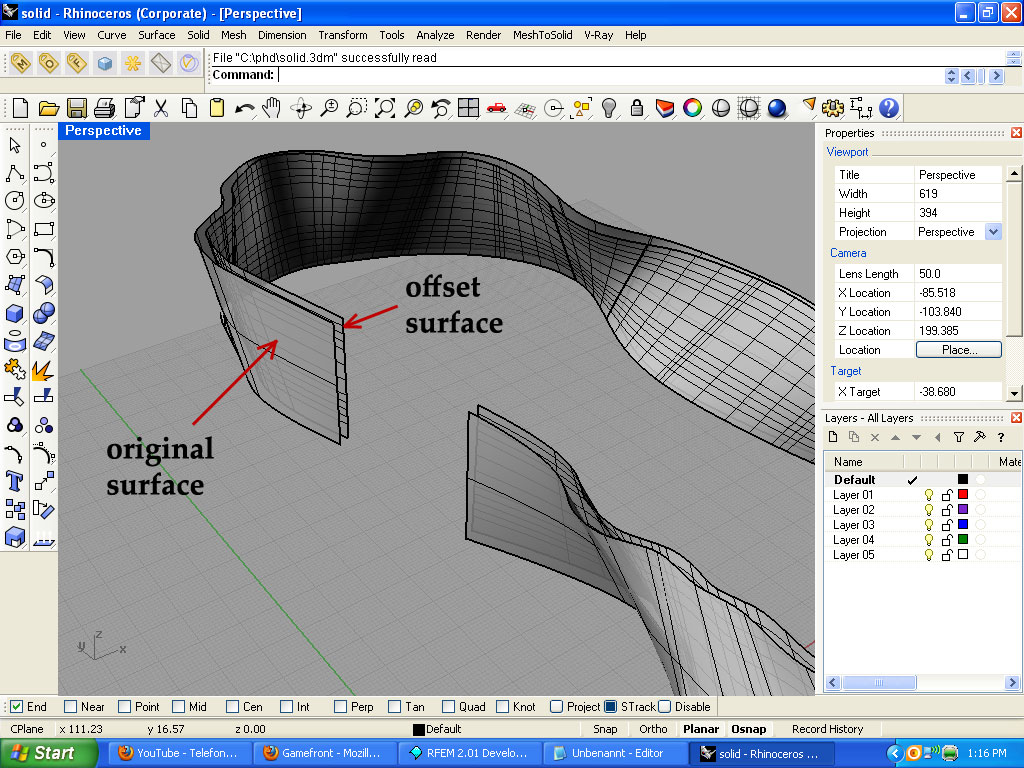This screenshot has height=768, width=1024.
Task: Open the Projection dropdown
Action: click(992, 232)
